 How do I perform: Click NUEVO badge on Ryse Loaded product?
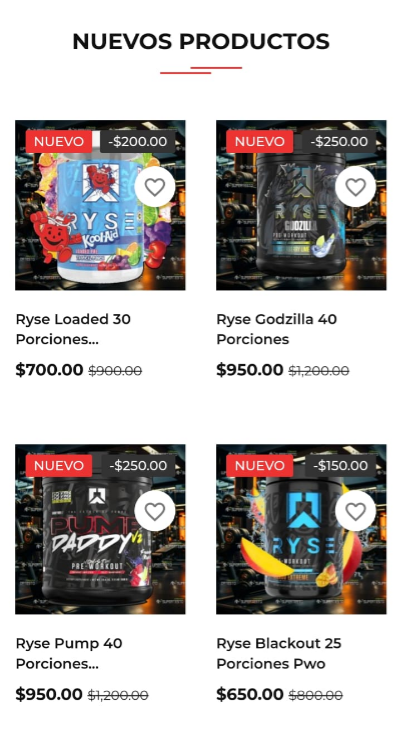(x=59, y=141)
